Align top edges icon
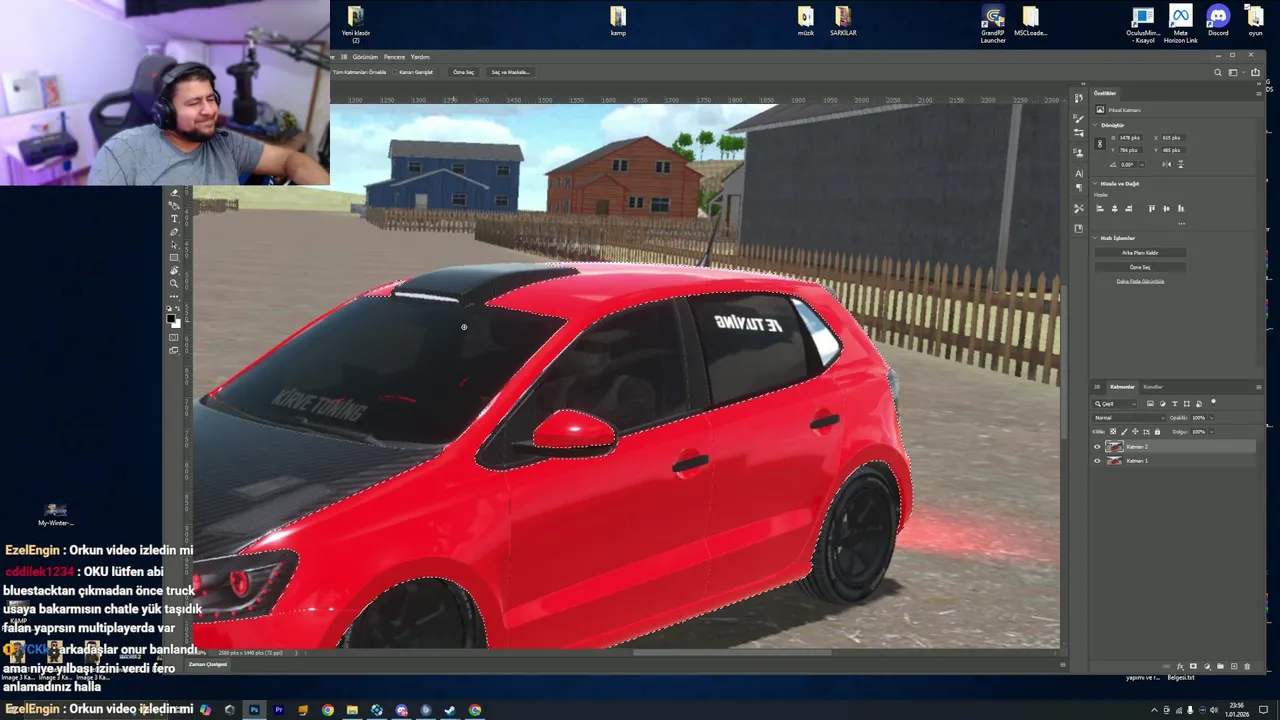Image resolution: width=1280 pixels, height=720 pixels. click(1152, 208)
